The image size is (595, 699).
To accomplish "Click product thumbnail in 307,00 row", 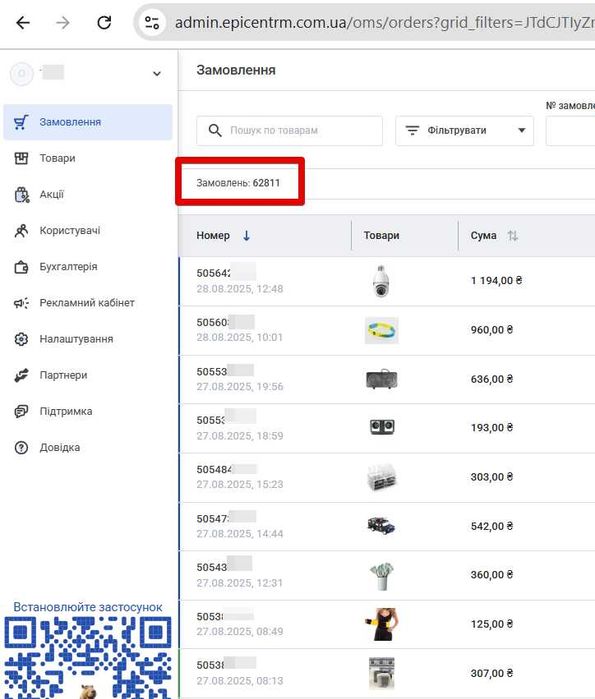I will pyautogui.click(x=382, y=673).
